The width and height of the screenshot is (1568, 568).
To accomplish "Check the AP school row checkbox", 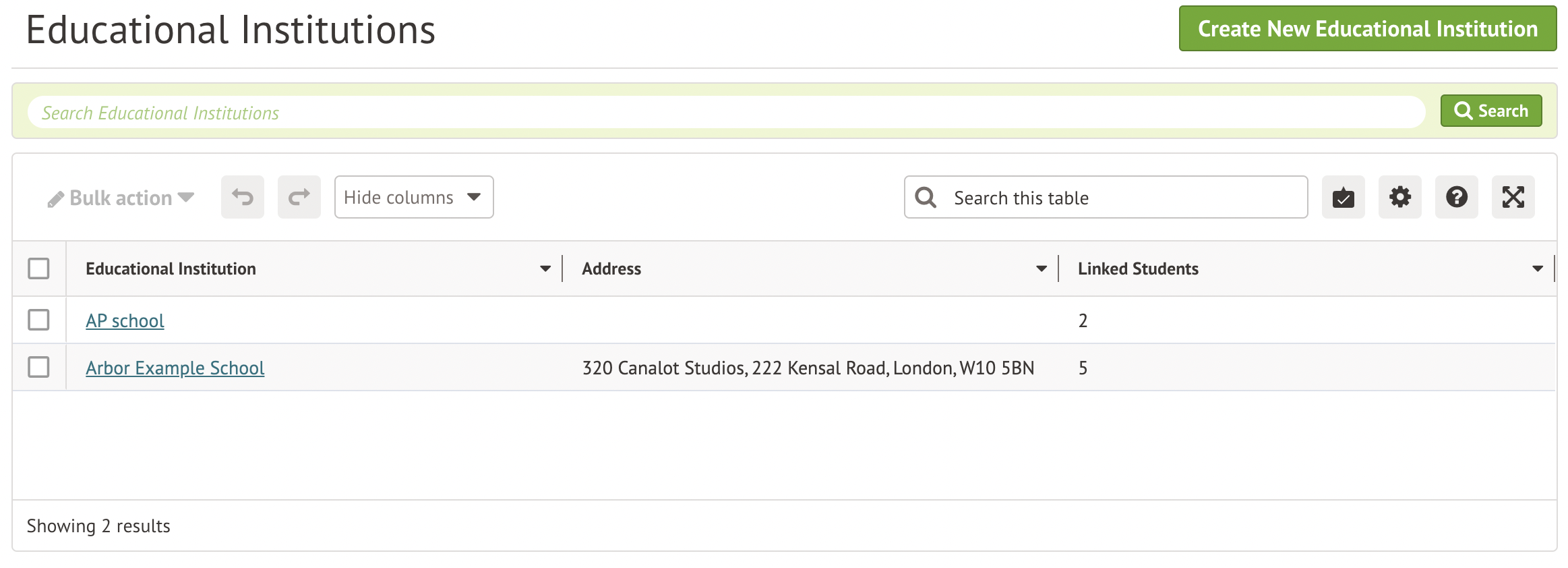I will click(x=39, y=320).
